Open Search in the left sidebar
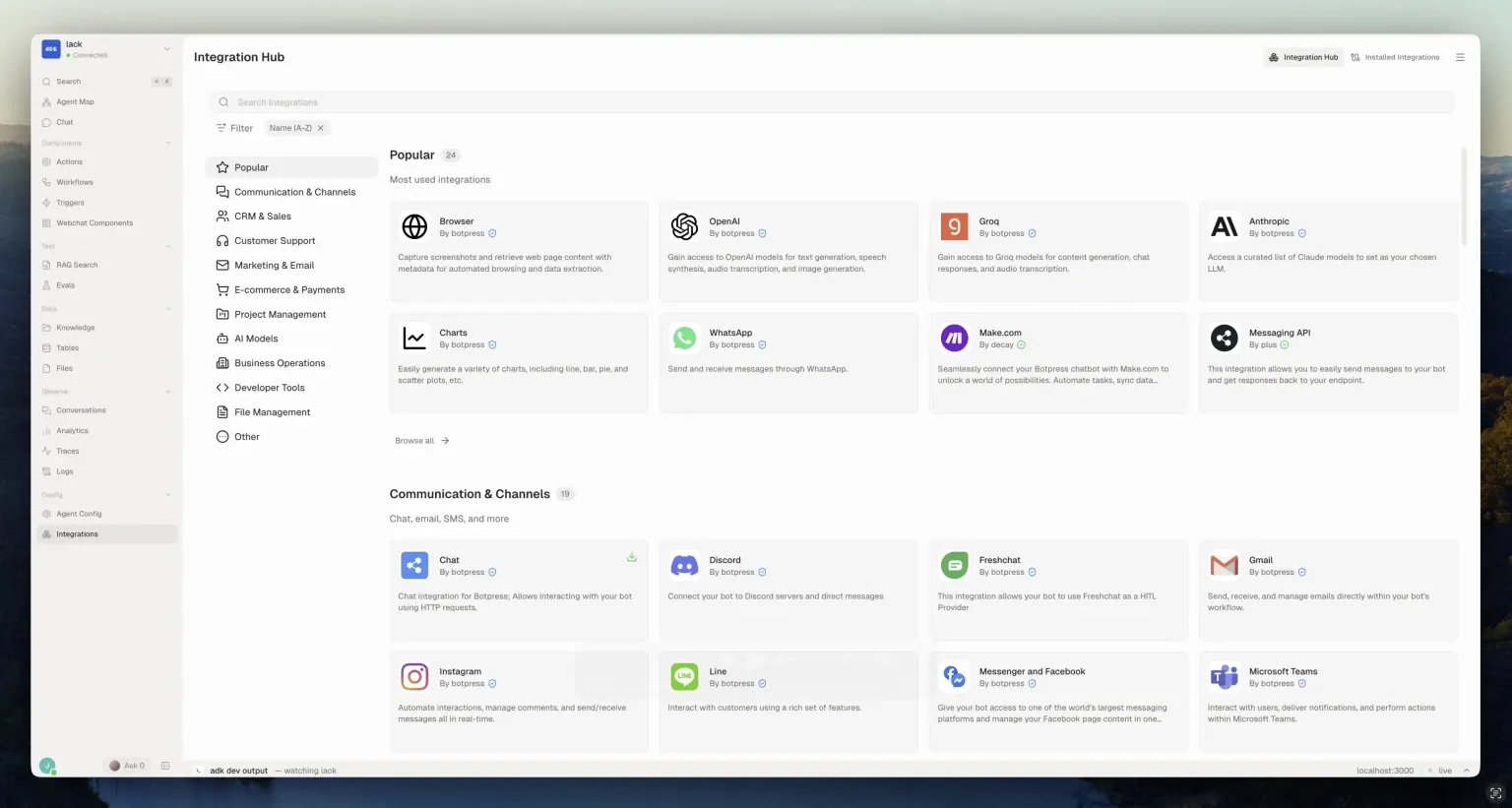Image resolution: width=1512 pixels, height=808 pixels. [107, 82]
